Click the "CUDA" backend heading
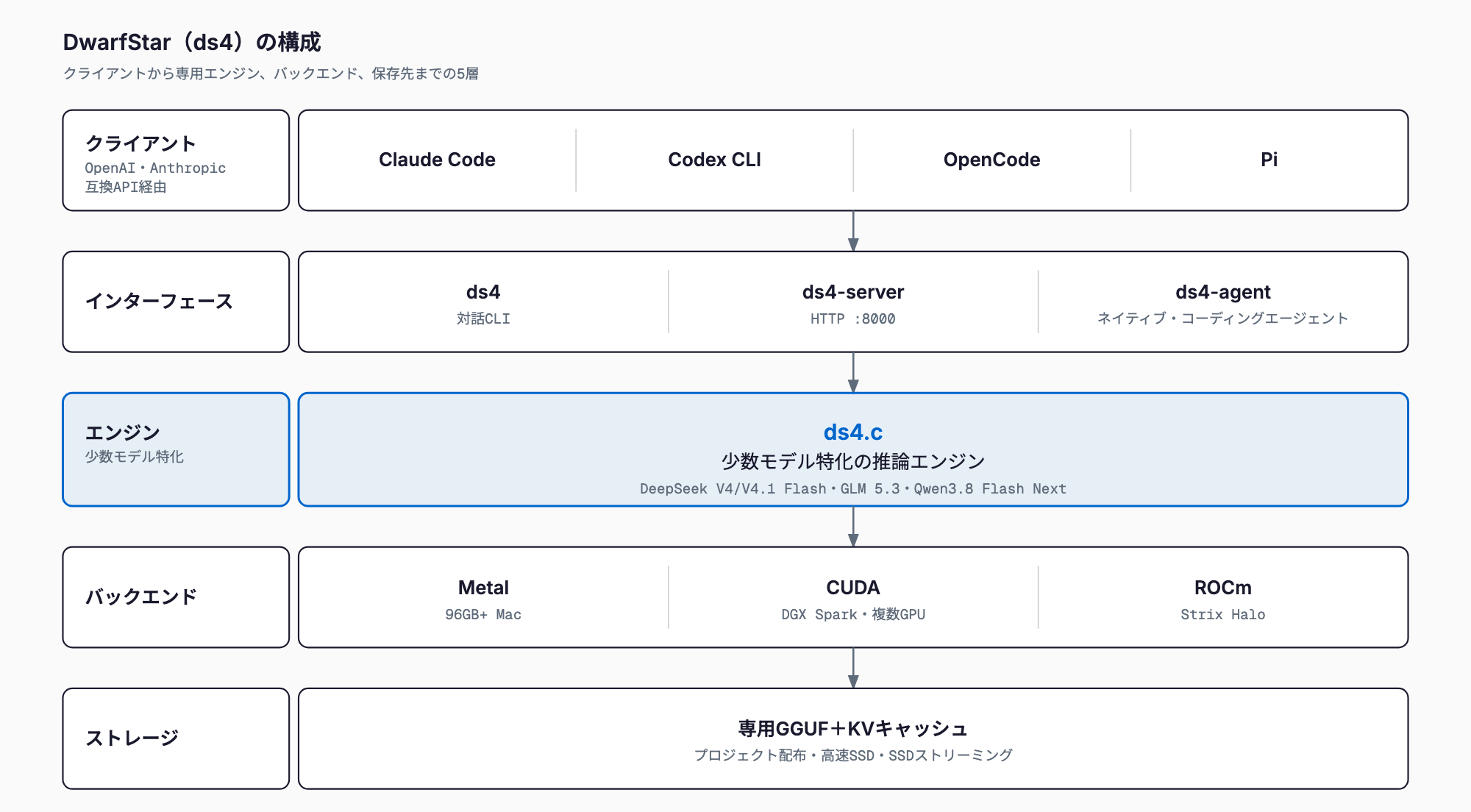This screenshot has width=1471, height=812. 853,588
